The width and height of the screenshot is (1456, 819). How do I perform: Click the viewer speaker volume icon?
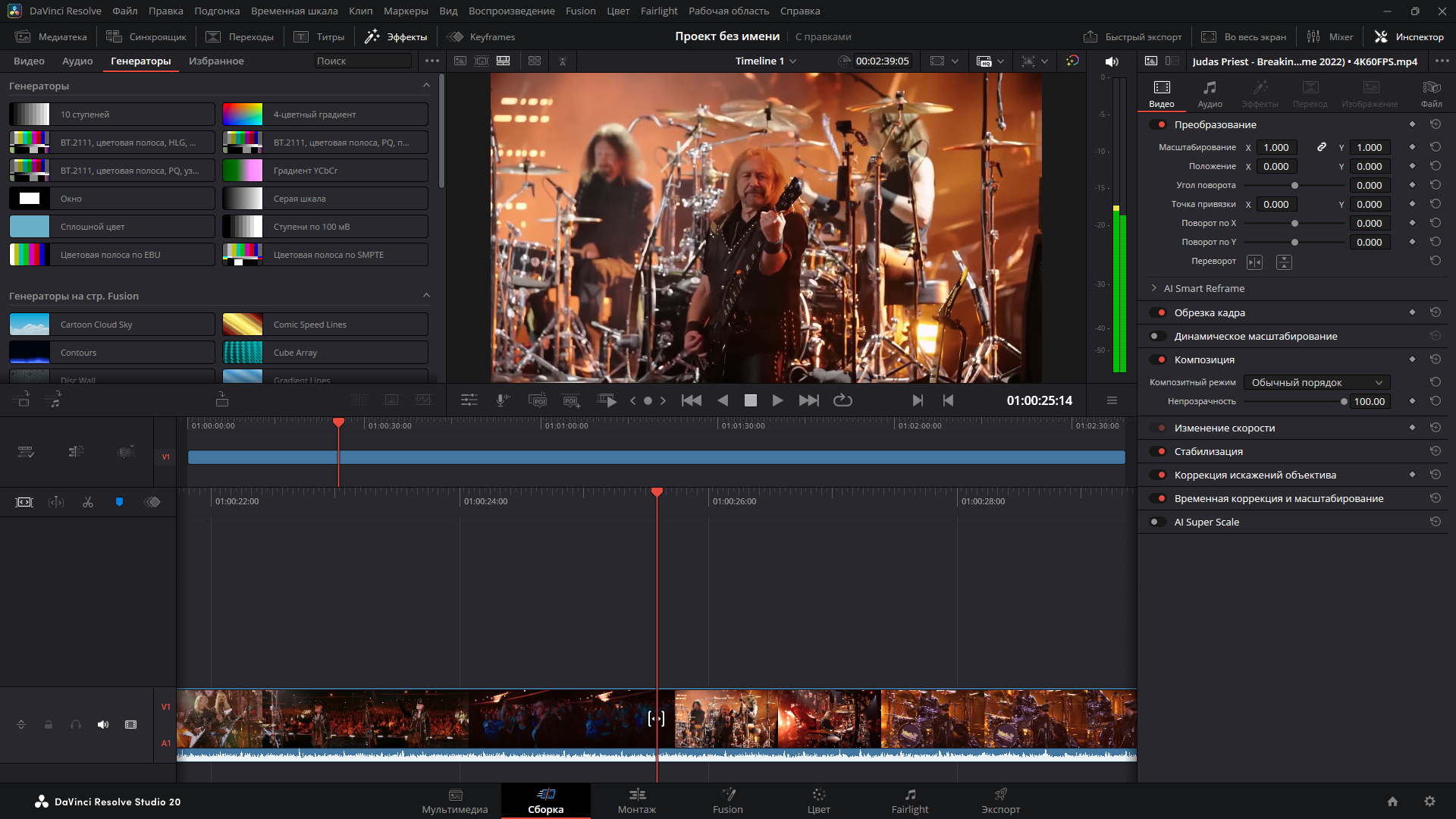tap(1112, 61)
